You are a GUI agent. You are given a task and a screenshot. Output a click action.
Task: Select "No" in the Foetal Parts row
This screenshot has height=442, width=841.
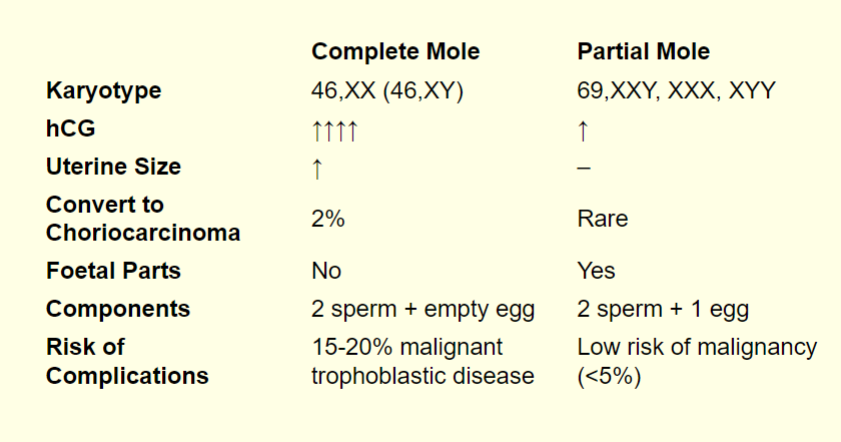326,271
